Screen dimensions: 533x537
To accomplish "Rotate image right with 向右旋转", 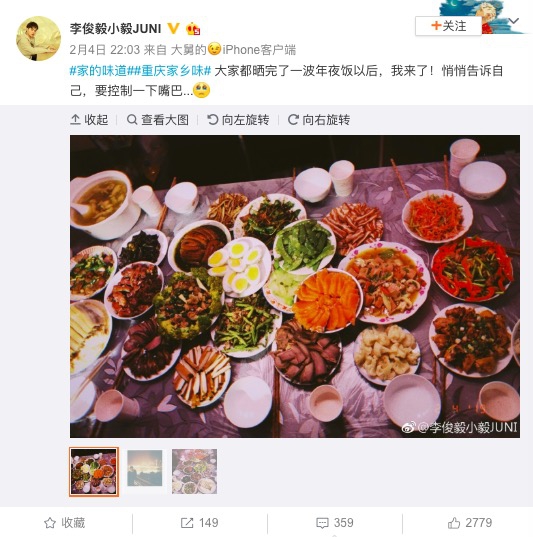I will coord(319,120).
